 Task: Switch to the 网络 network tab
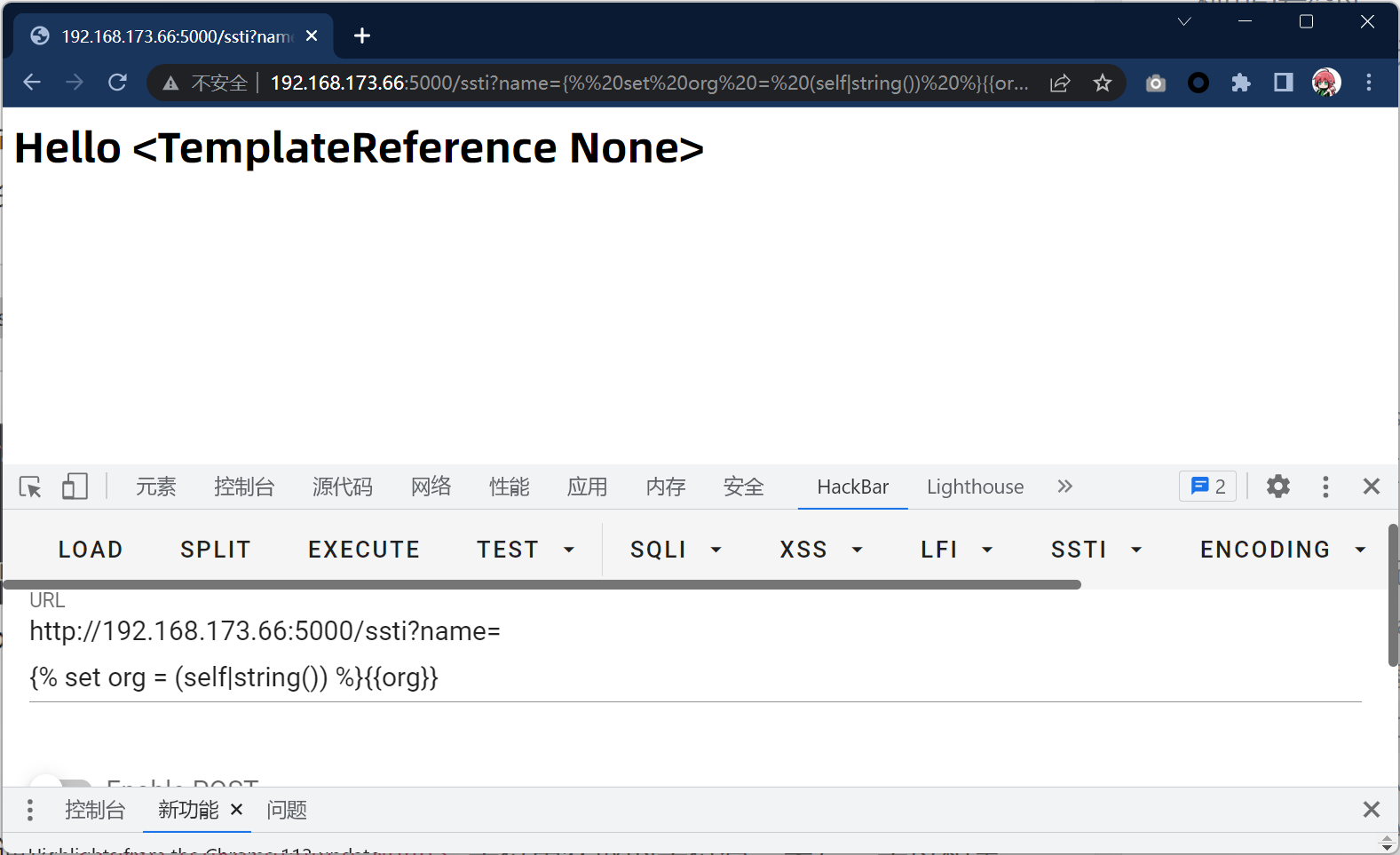click(431, 487)
